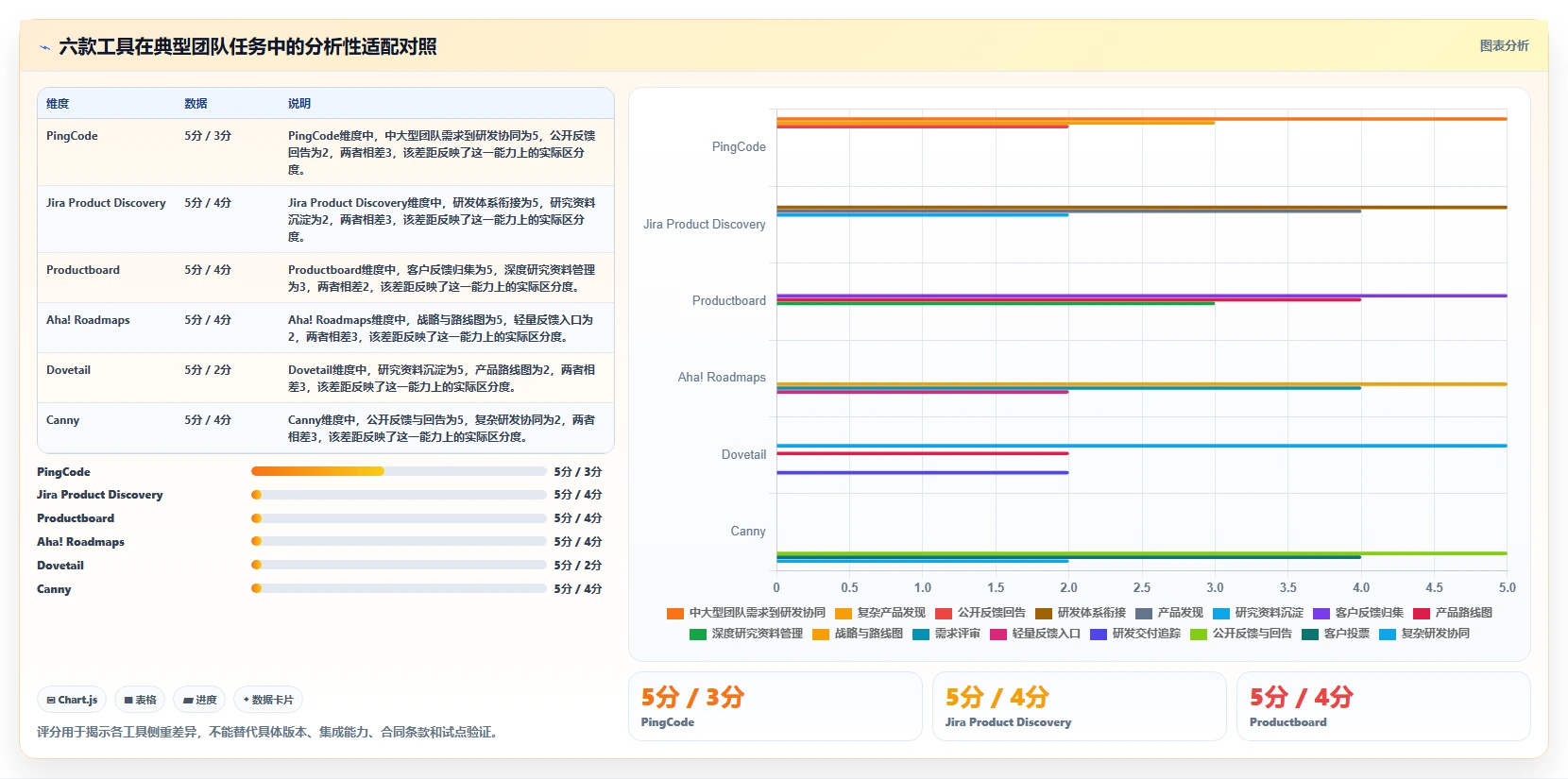Click the 维度 column header
Screen dimensions: 1568x779
[58, 104]
